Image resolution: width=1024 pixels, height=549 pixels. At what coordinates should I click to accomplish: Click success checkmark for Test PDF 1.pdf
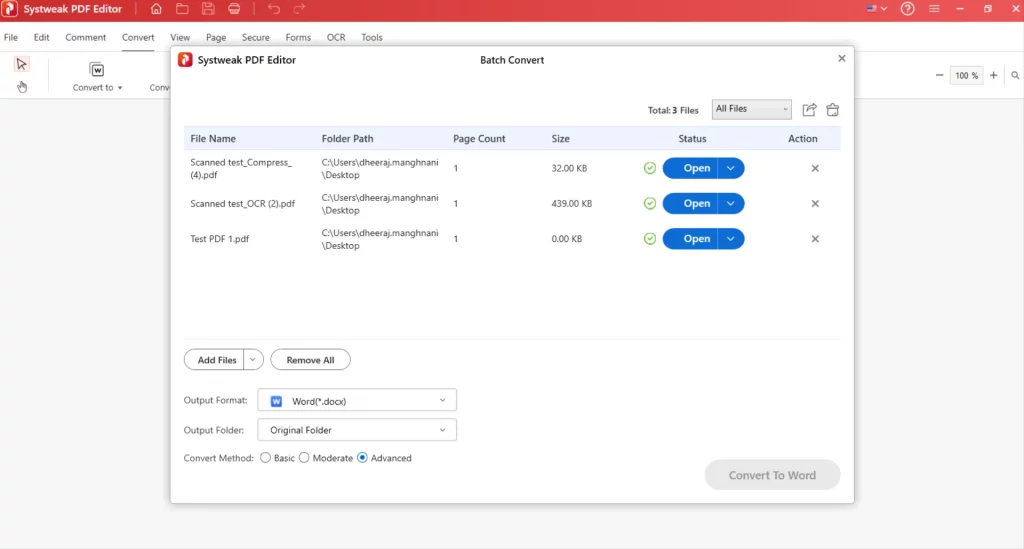(x=650, y=239)
